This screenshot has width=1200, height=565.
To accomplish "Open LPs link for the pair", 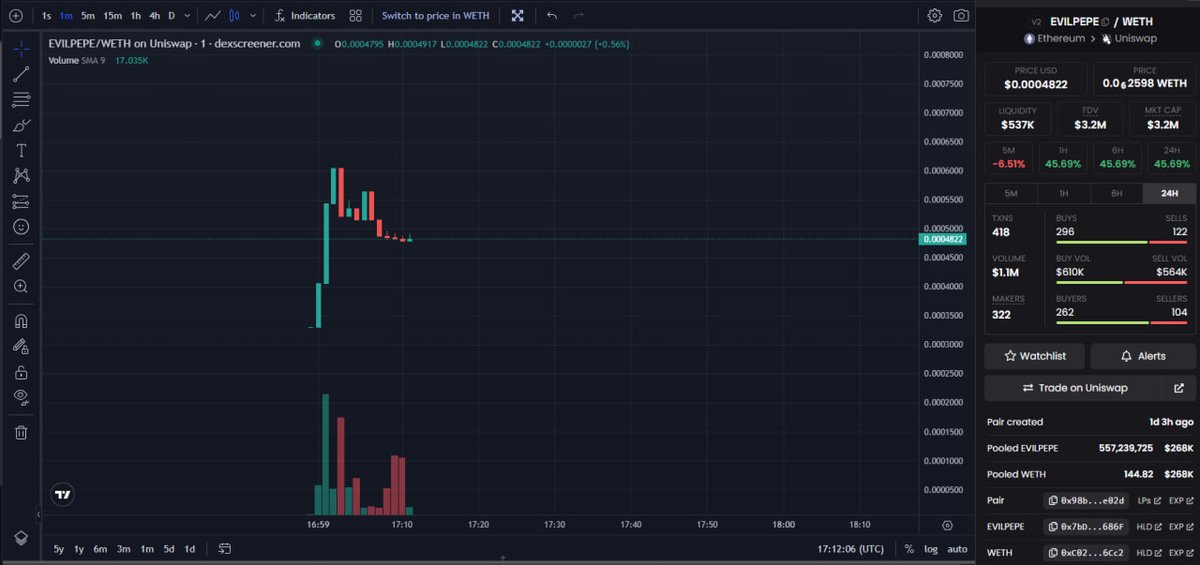I will (x=1149, y=500).
